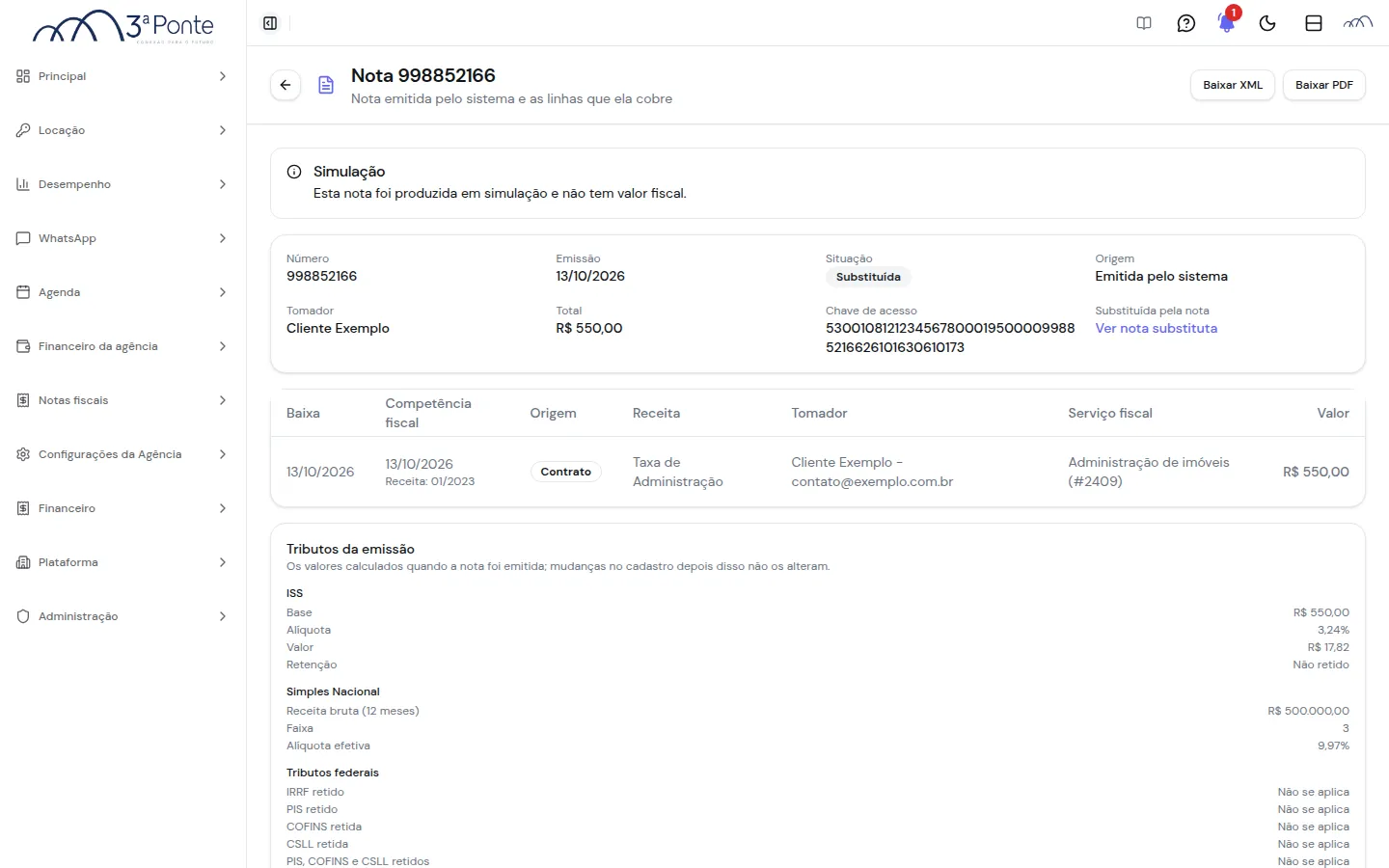The width and height of the screenshot is (1389, 868).
Task: Go back with the arrow button
Action: (x=286, y=85)
